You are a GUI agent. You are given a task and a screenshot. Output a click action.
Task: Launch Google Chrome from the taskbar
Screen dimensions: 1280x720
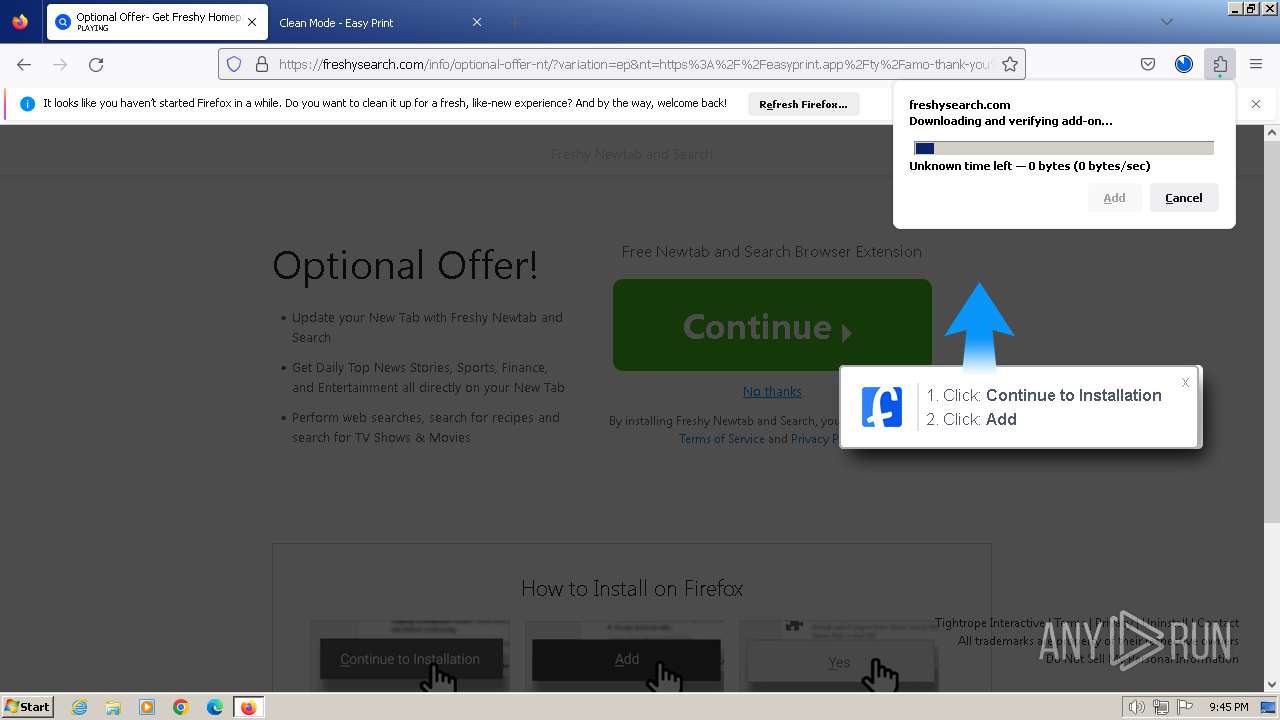point(181,707)
